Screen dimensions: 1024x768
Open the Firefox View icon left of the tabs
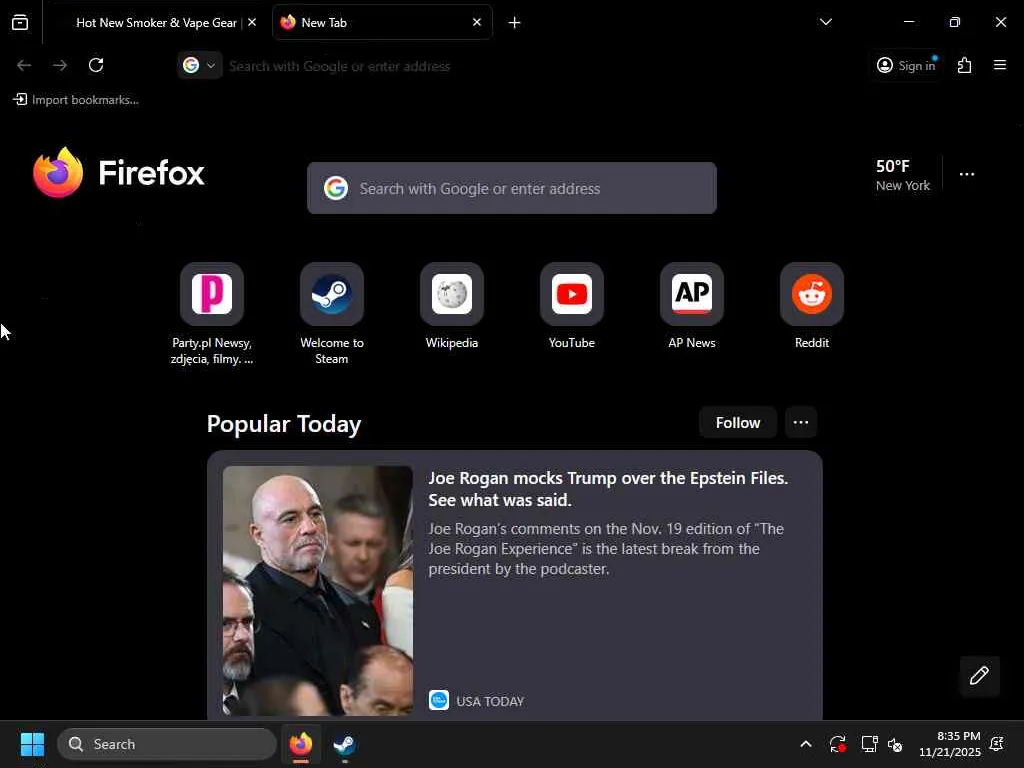(20, 22)
